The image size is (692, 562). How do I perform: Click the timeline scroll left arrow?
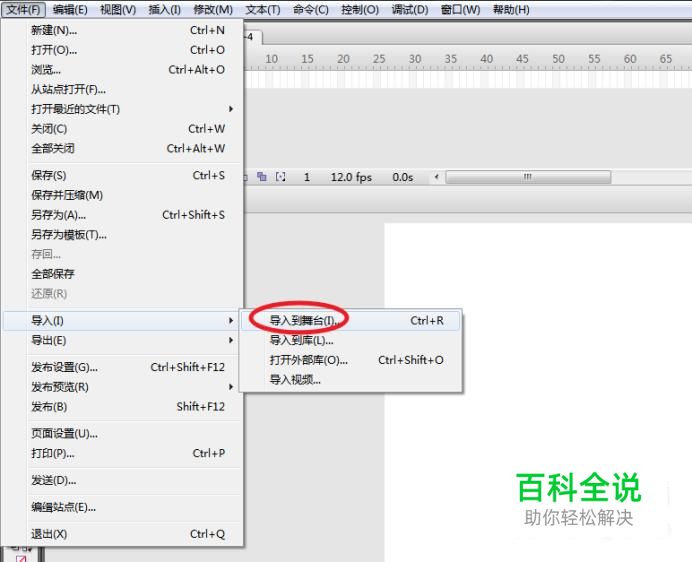click(x=436, y=177)
